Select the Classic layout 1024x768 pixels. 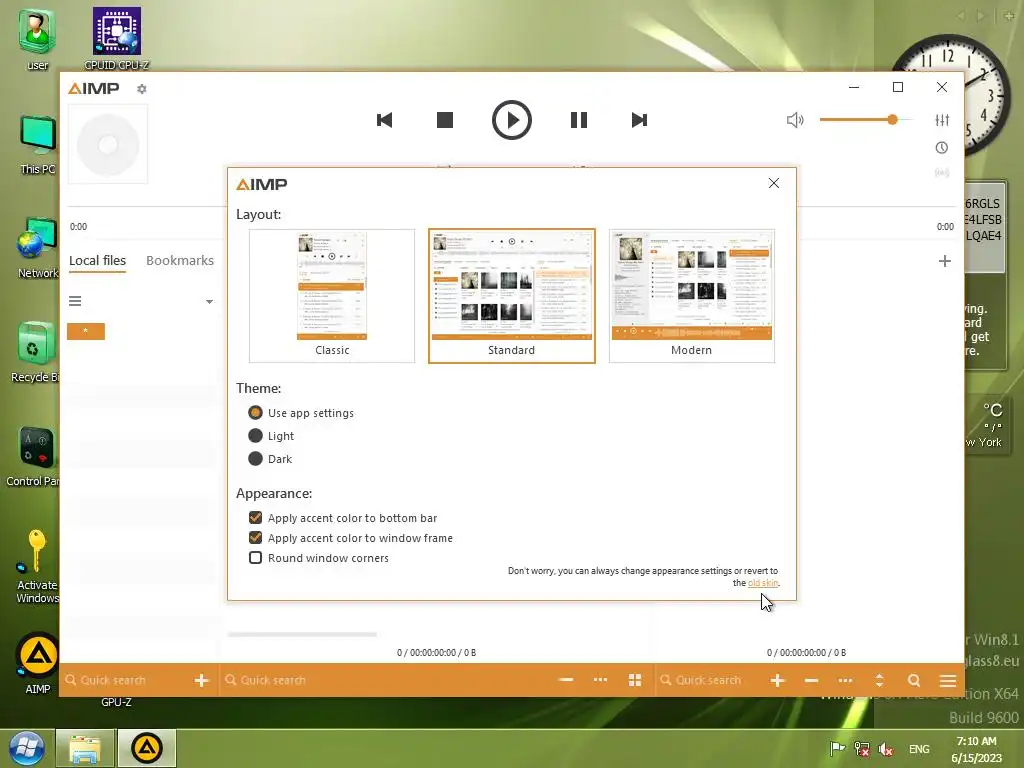(332, 295)
